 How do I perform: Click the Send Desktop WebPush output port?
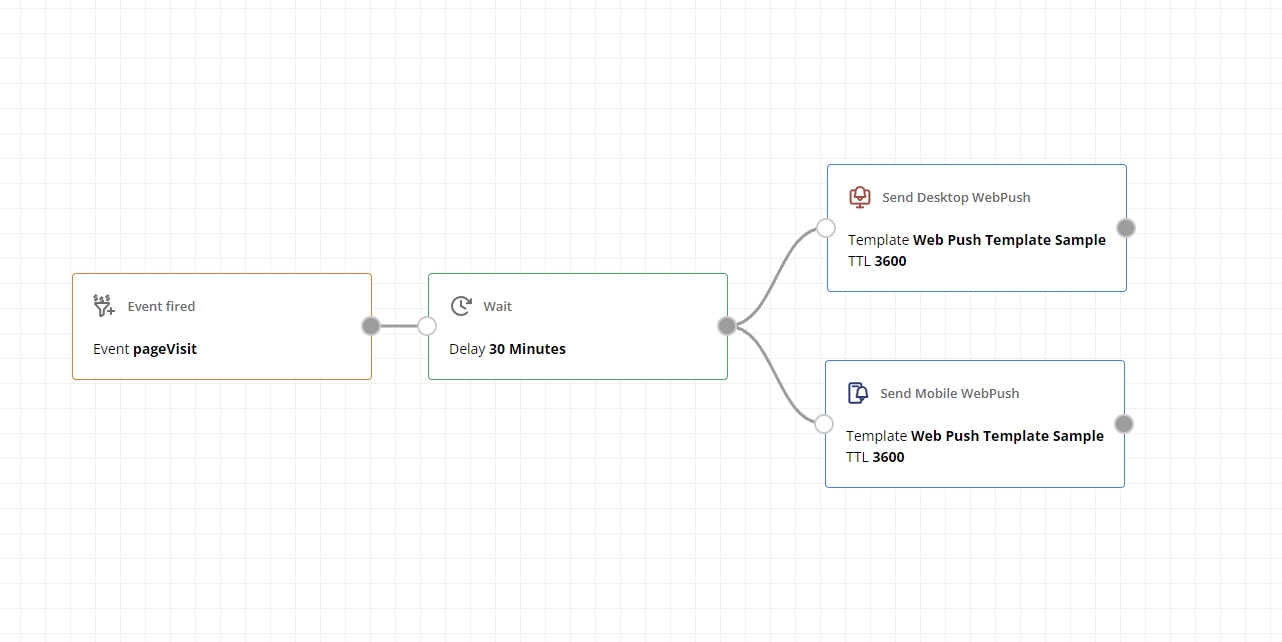point(1126,228)
